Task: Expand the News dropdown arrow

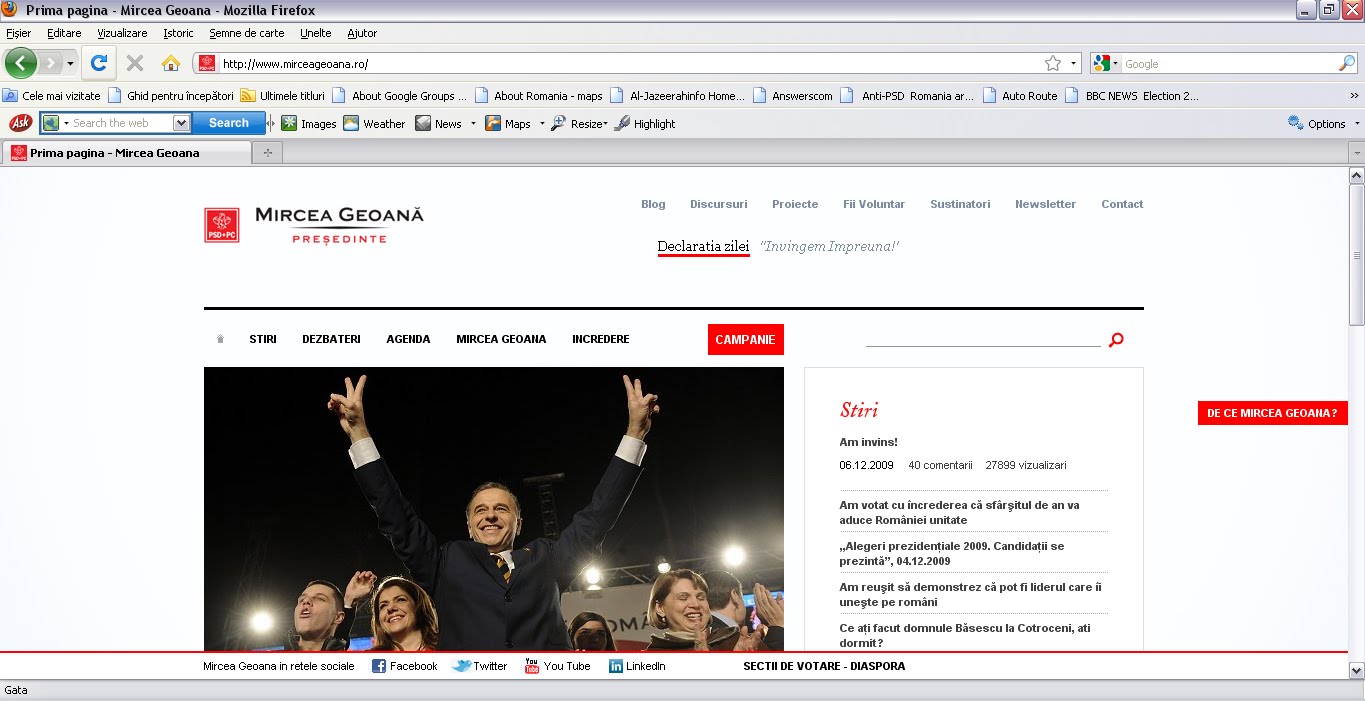Action: (473, 124)
